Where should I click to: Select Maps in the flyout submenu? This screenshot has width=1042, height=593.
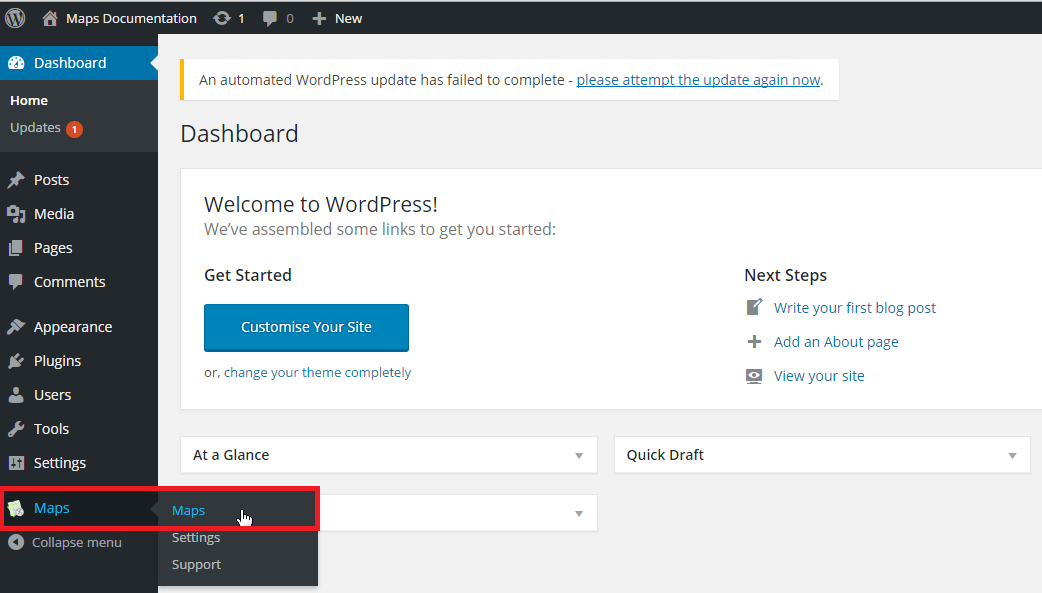[x=188, y=511]
